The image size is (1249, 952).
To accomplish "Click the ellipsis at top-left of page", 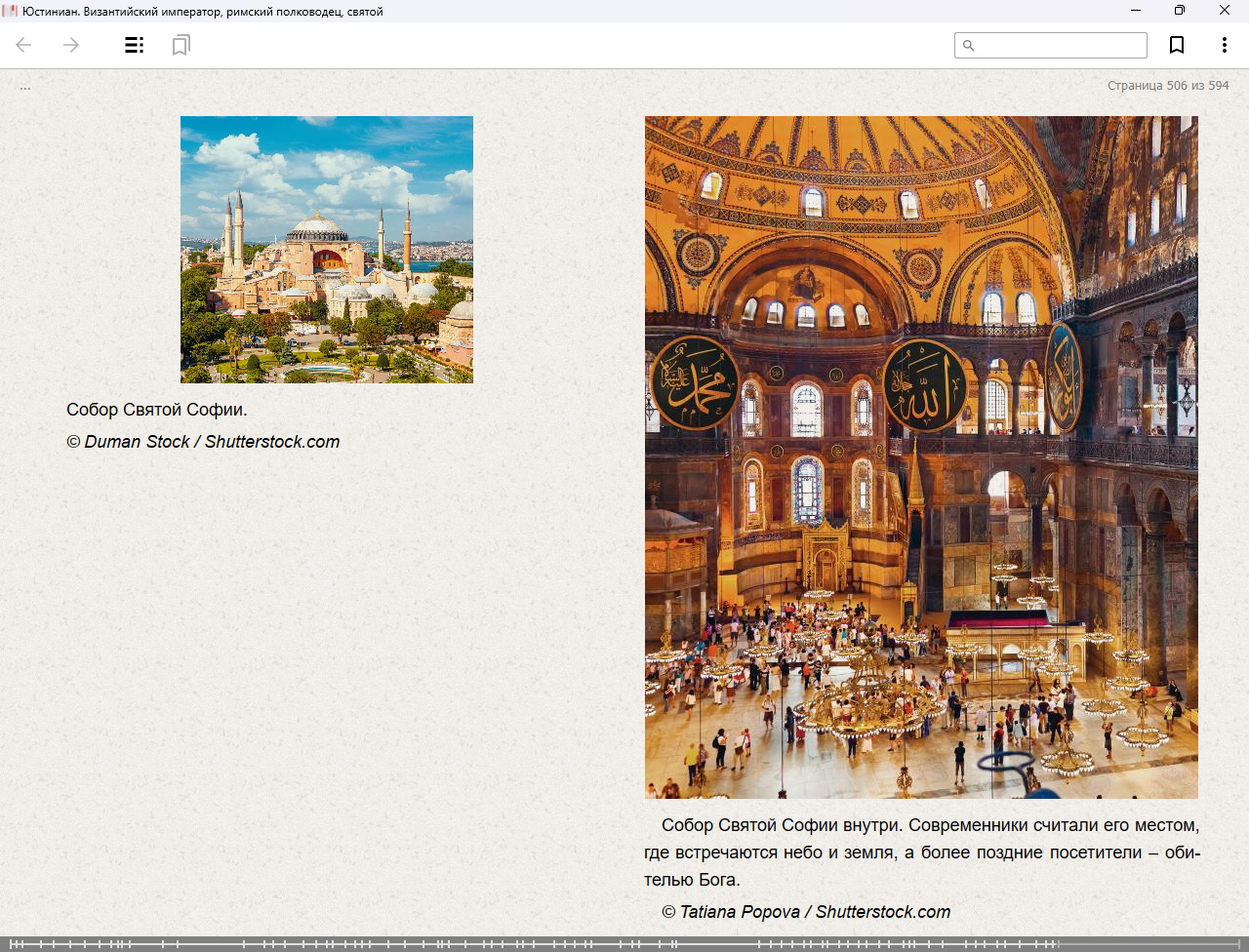I will [x=25, y=87].
